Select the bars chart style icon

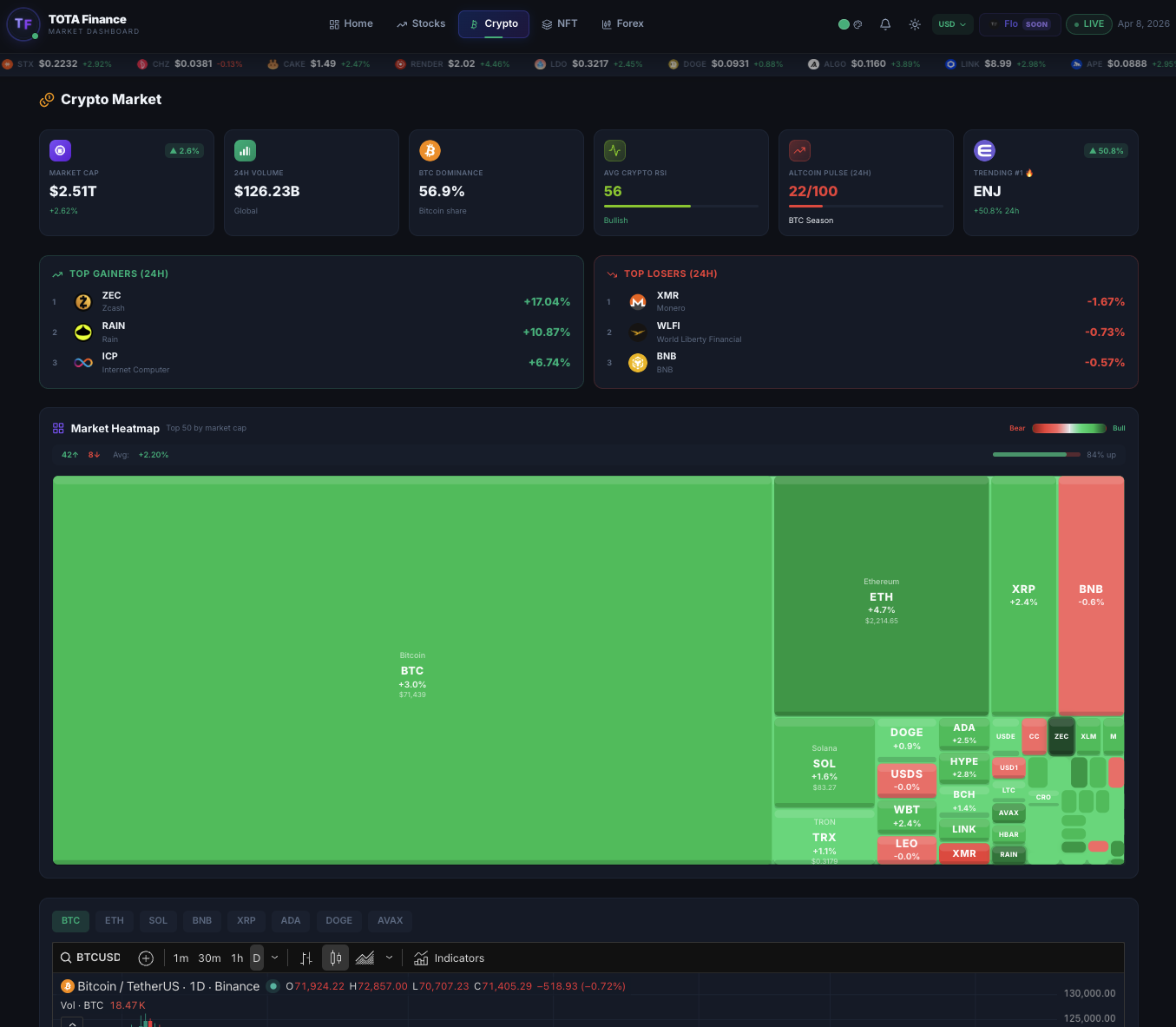pyautogui.click(x=306, y=958)
